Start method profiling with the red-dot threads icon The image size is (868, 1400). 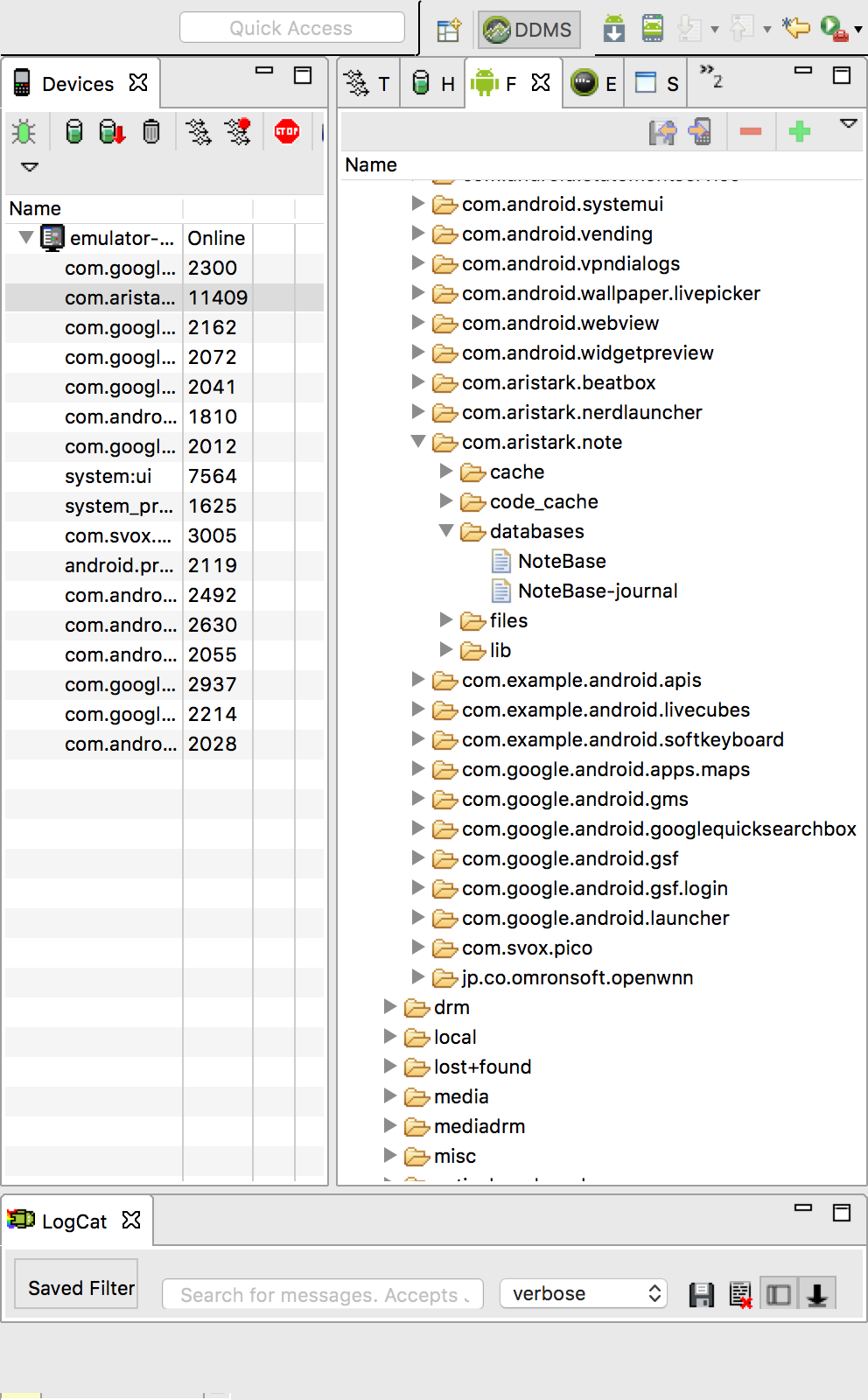coord(237,132)
